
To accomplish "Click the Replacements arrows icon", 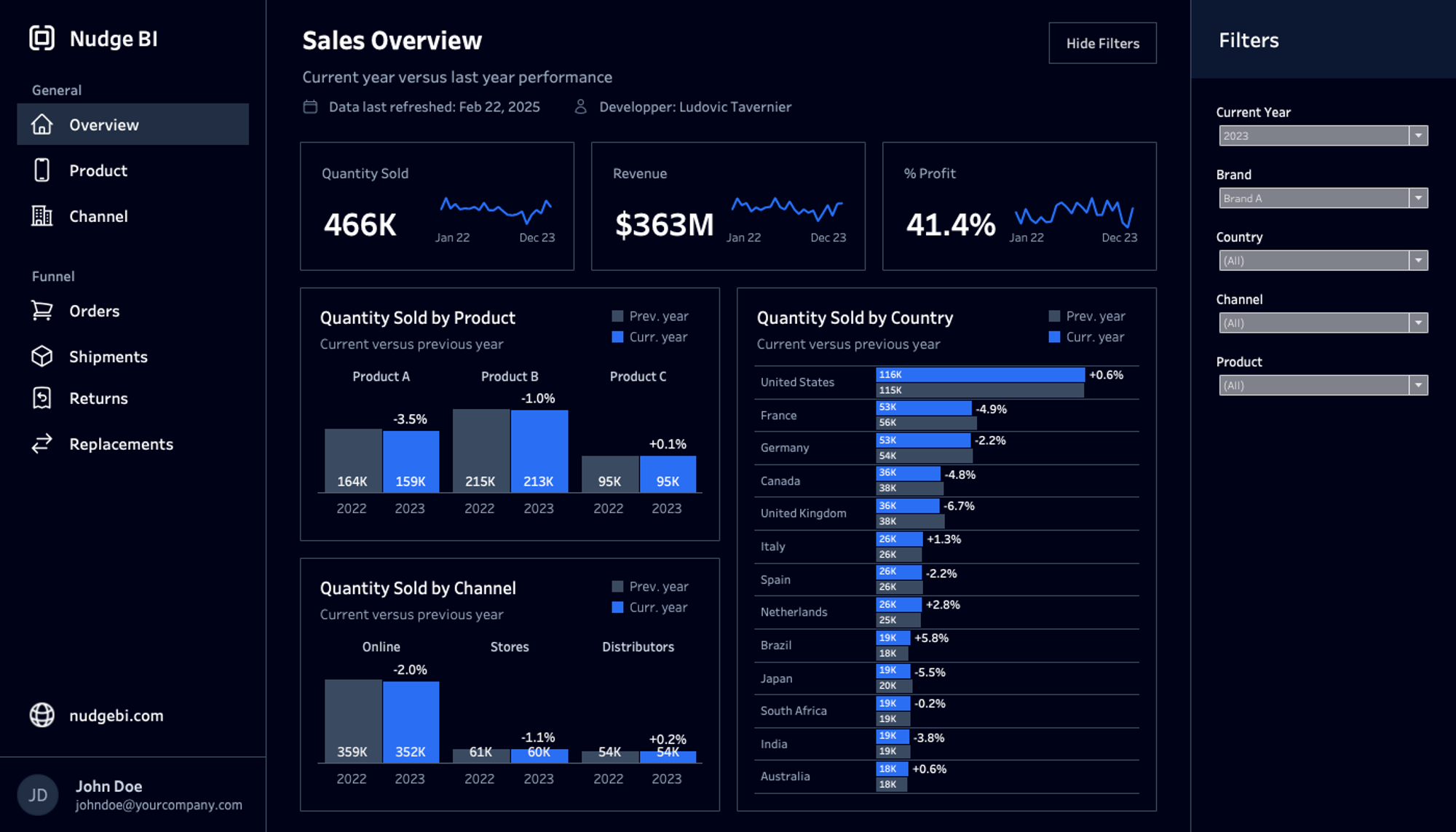I will 42,443.
